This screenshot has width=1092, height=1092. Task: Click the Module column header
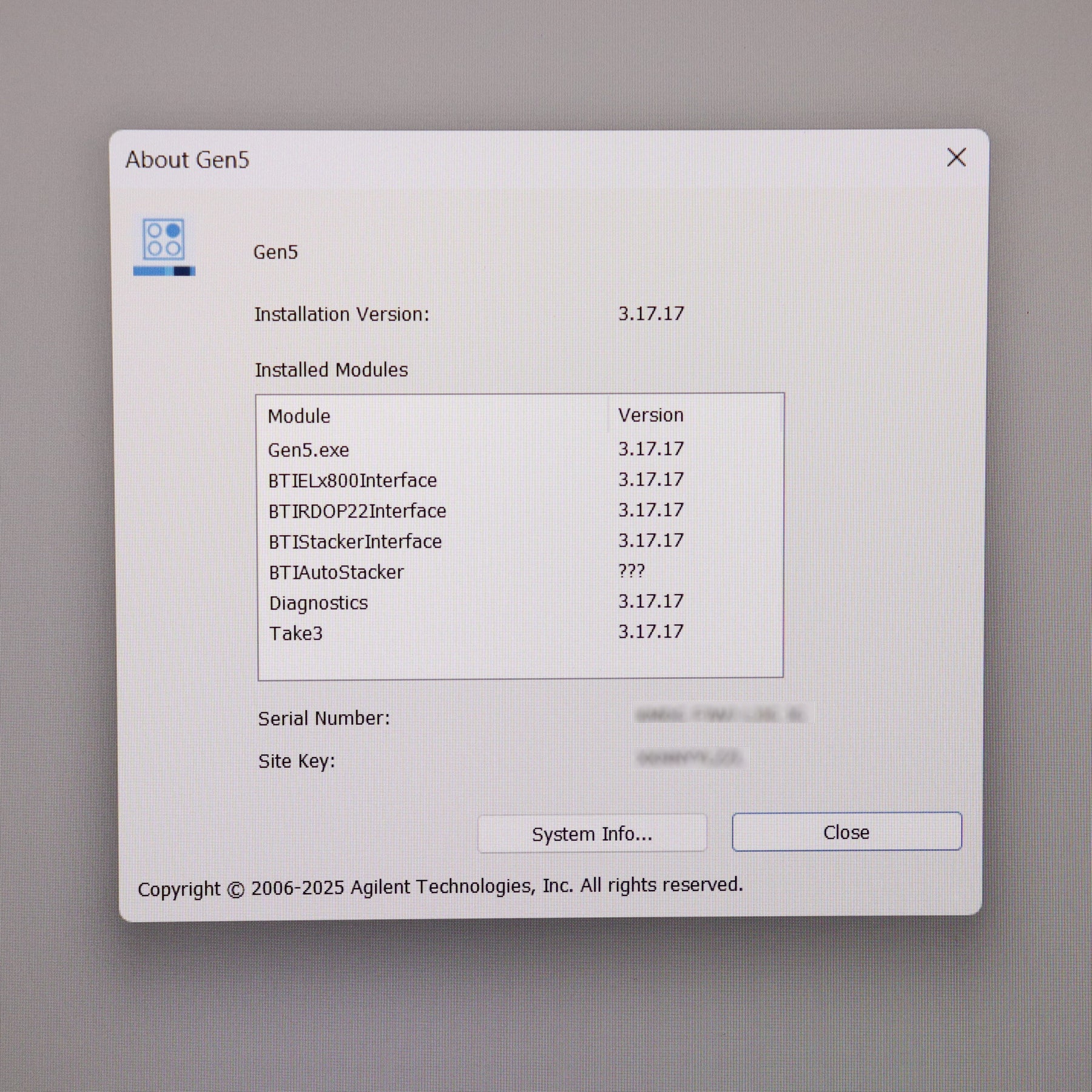pos(299,416)
